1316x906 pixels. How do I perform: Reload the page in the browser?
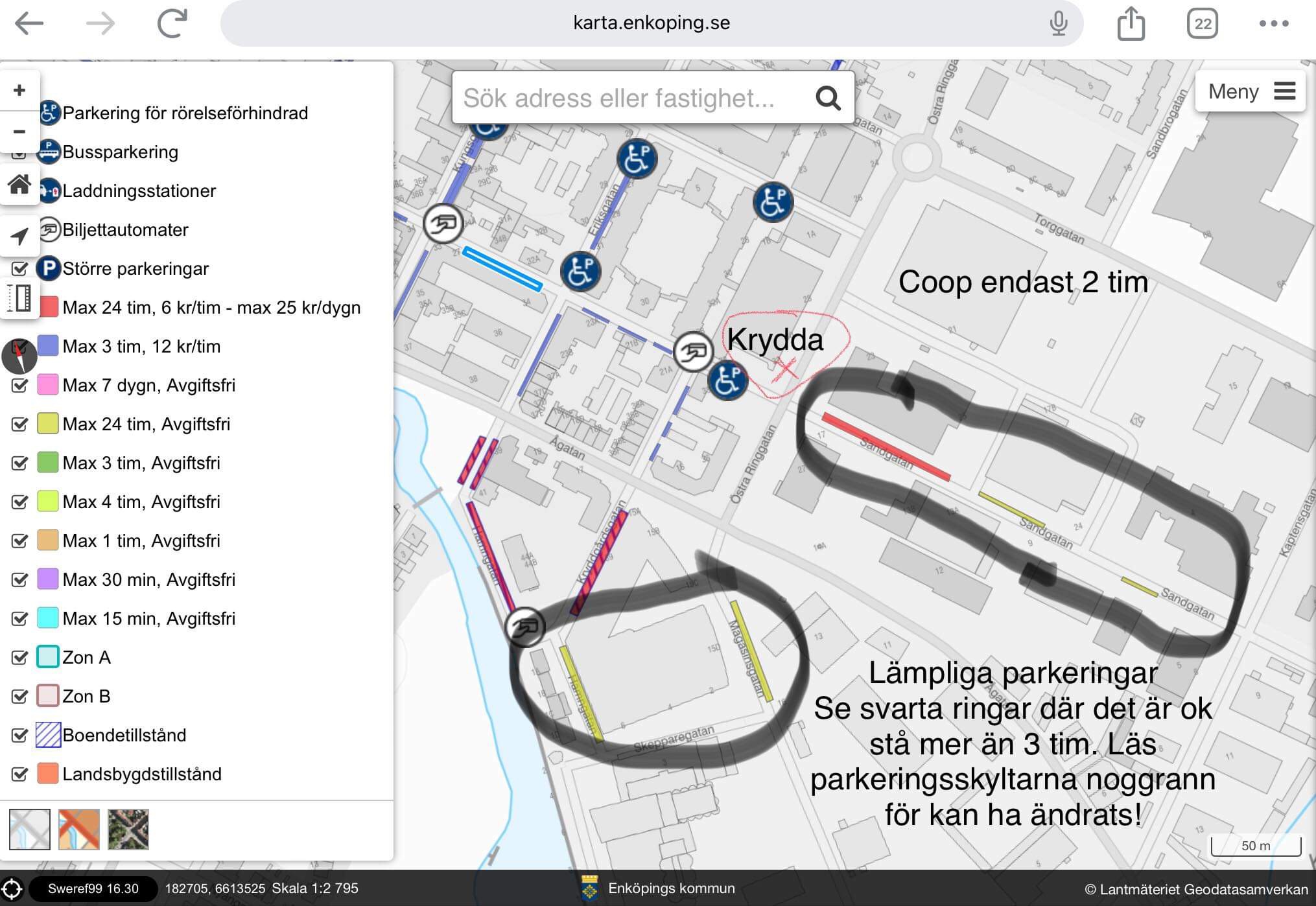click(x=172, y=23)
